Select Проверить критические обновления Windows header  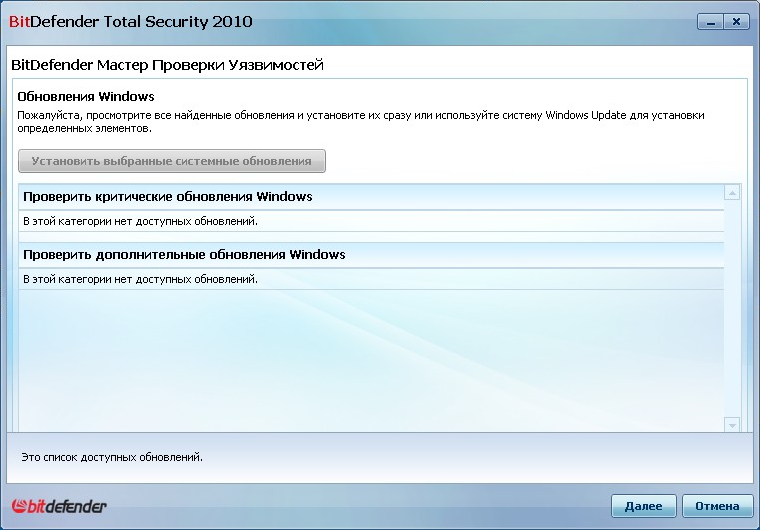(371, 197)
